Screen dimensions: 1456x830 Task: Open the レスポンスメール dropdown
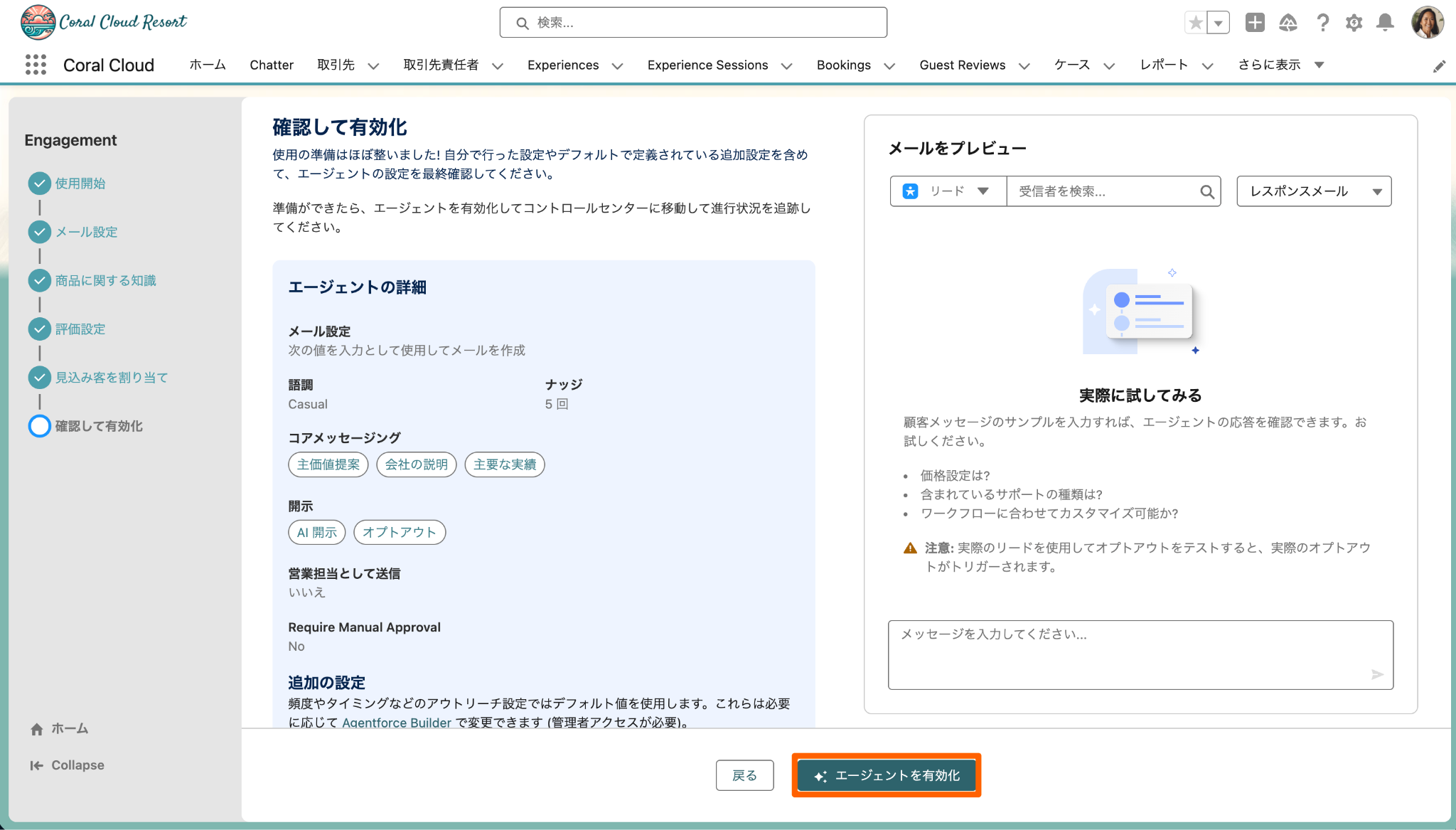click(1313, 191)
